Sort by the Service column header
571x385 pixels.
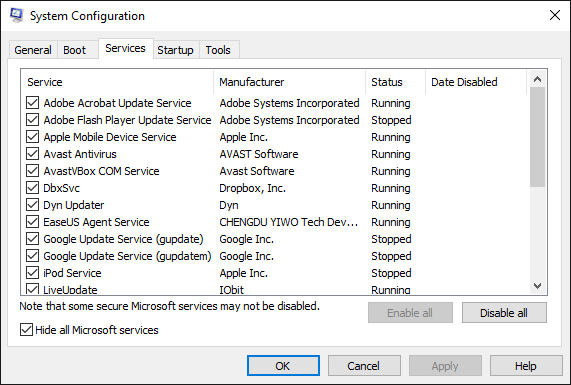(x=117, y=82)
